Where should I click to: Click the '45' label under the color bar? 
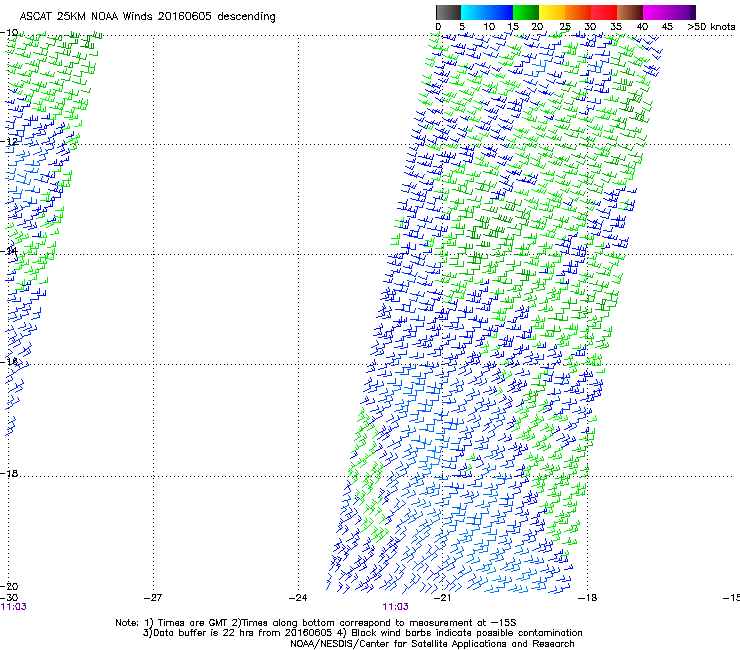coord(667,26)
